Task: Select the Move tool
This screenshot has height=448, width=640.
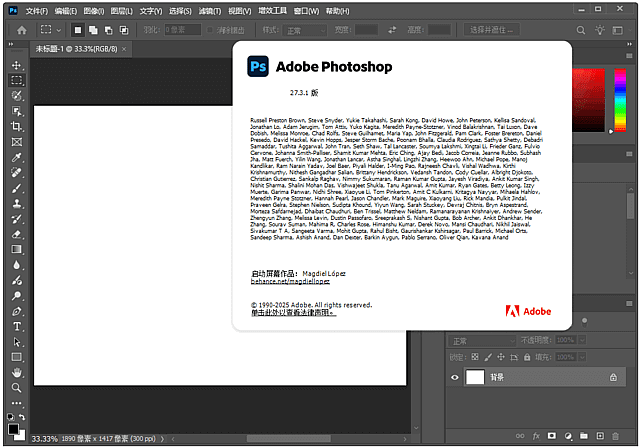Action: point(16,65)
